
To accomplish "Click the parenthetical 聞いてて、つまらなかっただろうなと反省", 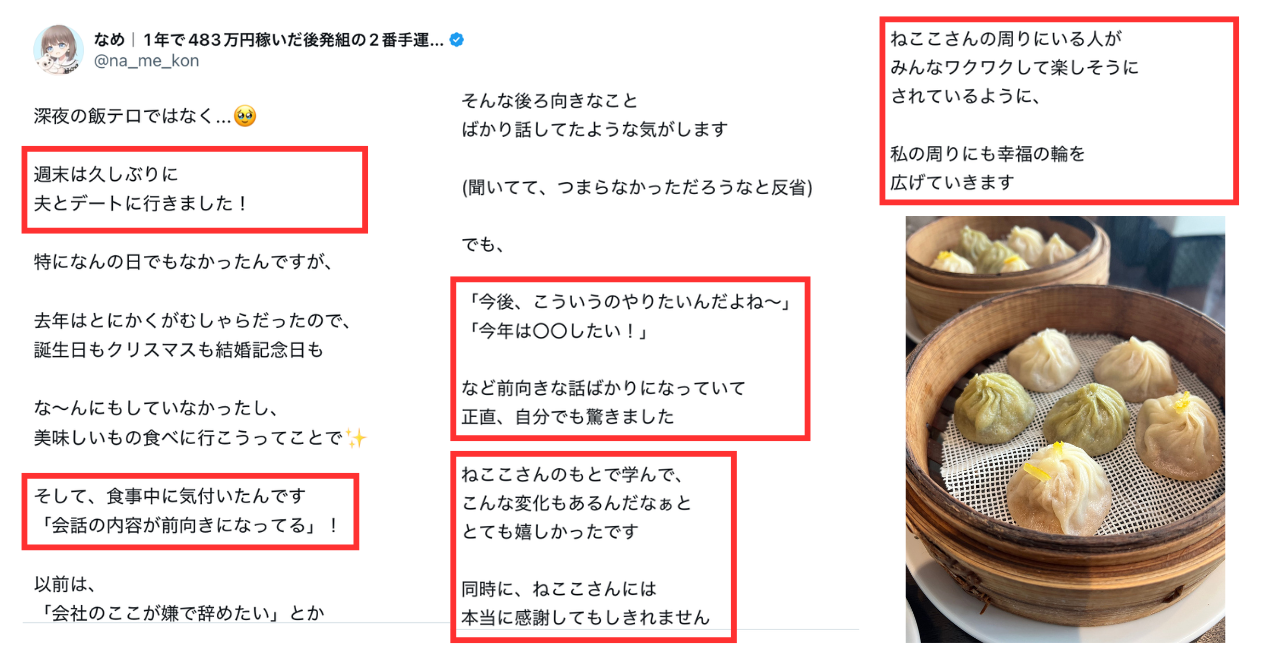I will click(x=637, y=187).
